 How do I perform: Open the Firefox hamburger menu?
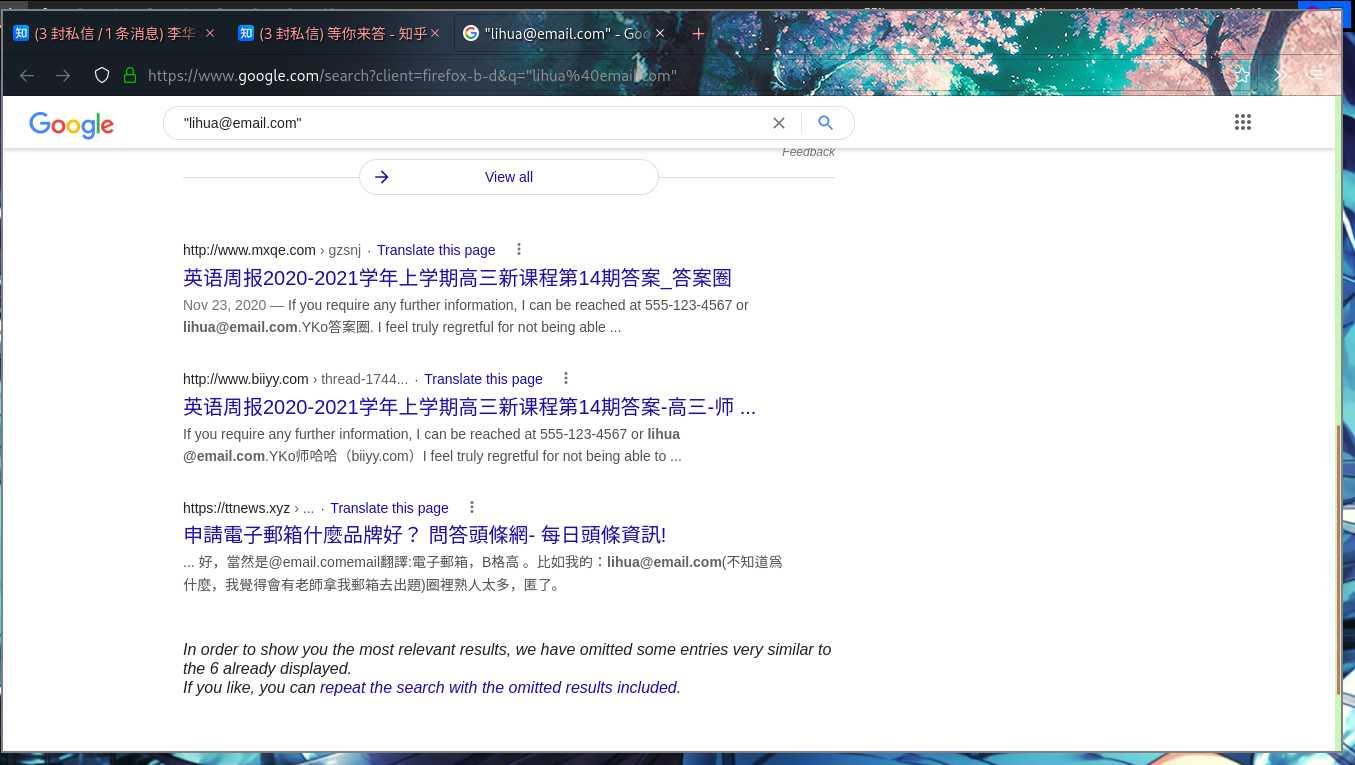coord(1317,75)
